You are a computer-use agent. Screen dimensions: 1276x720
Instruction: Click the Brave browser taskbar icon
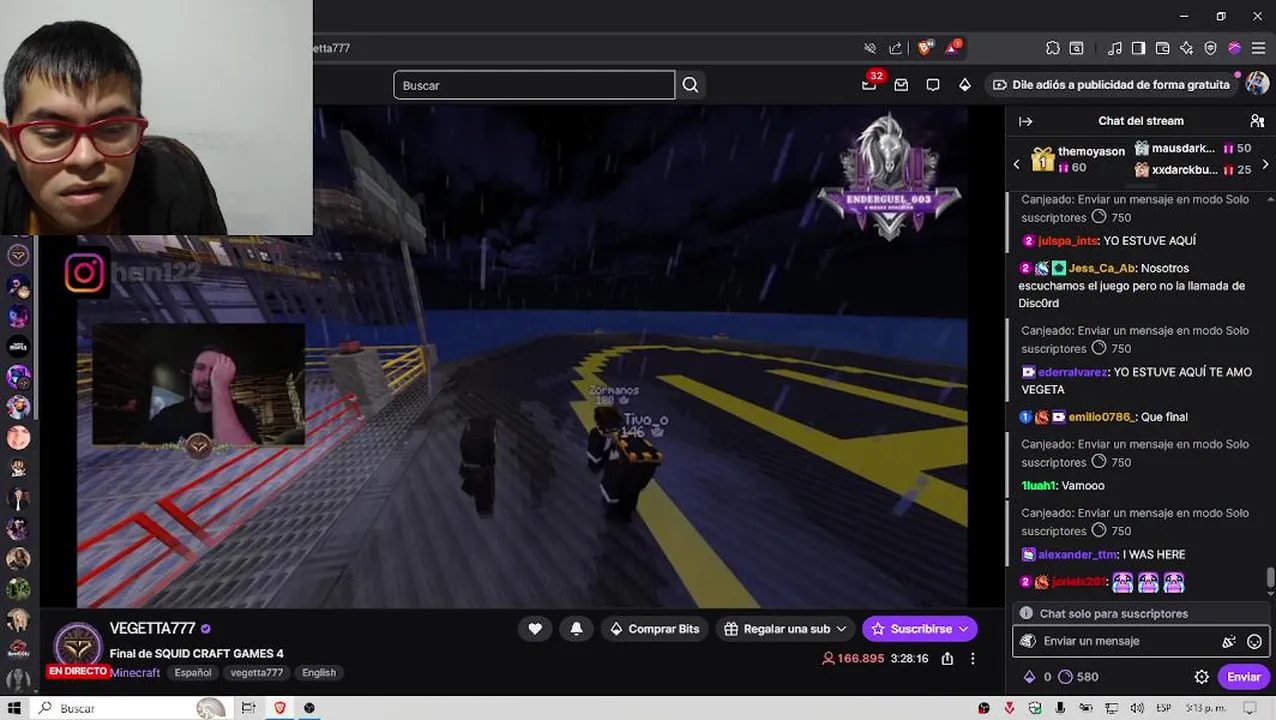pos(280,708)
